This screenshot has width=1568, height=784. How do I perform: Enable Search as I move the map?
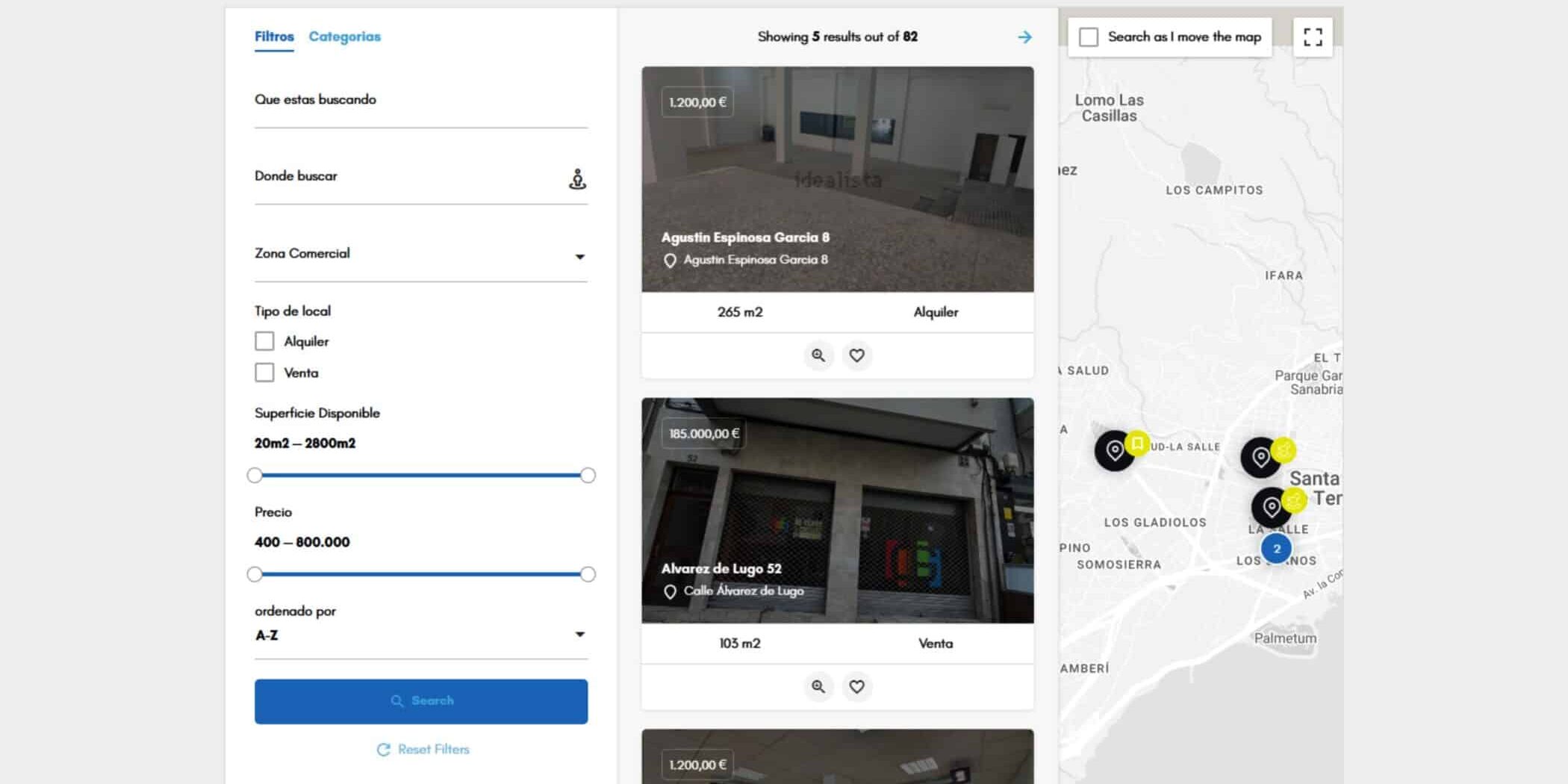[1089, 37]
